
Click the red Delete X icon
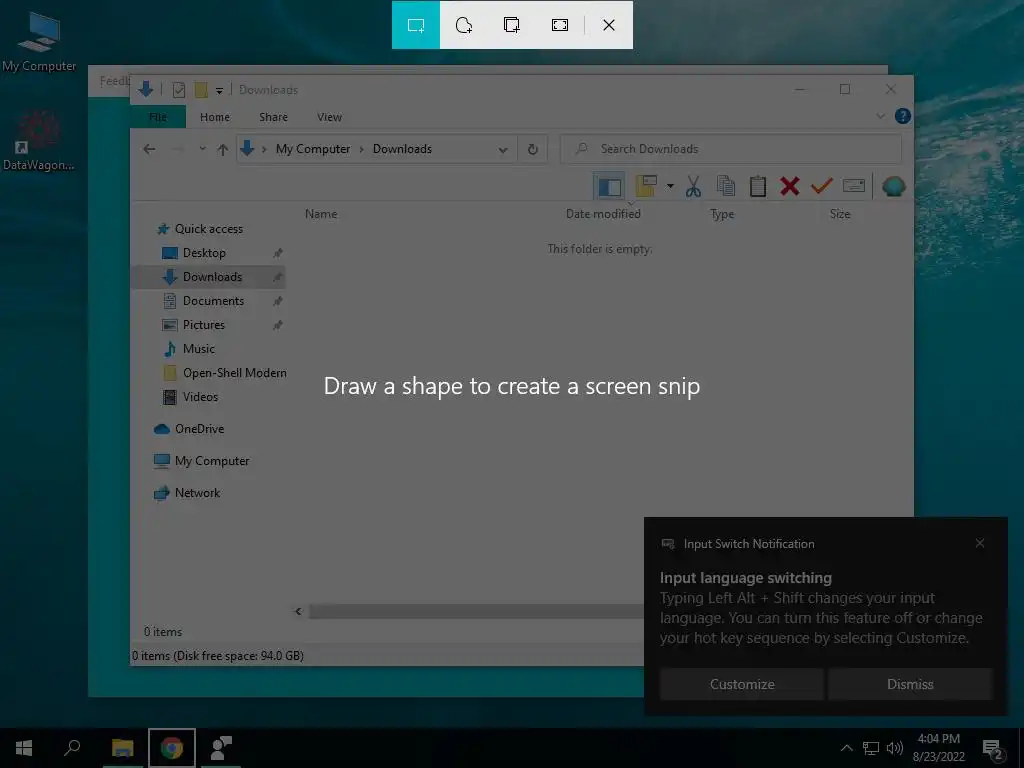click(790, 187)
